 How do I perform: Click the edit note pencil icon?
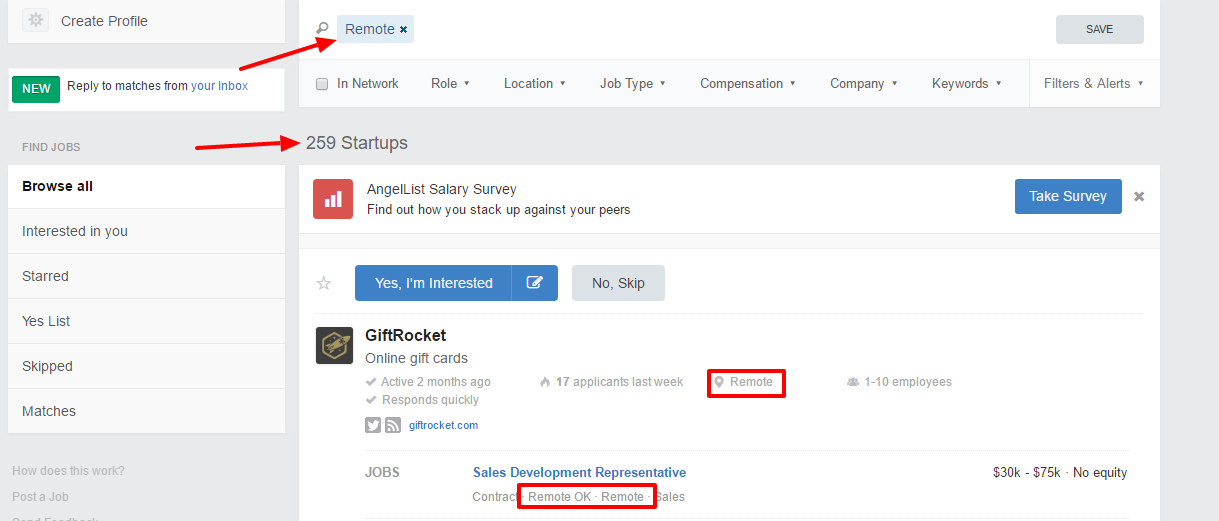(535, 283)
